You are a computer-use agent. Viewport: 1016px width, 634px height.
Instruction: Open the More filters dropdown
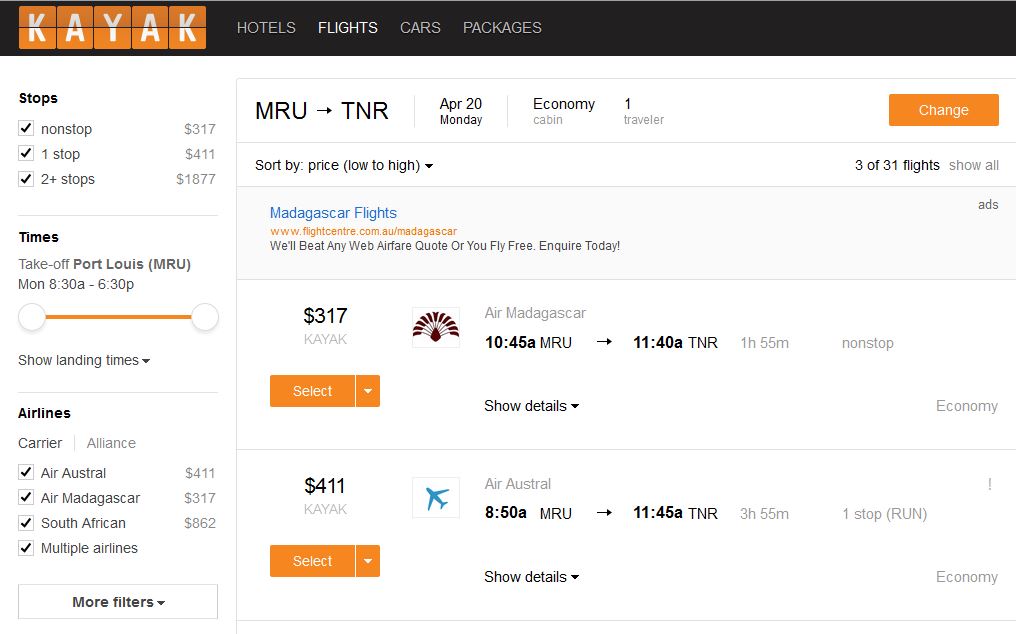coord(118,602)
